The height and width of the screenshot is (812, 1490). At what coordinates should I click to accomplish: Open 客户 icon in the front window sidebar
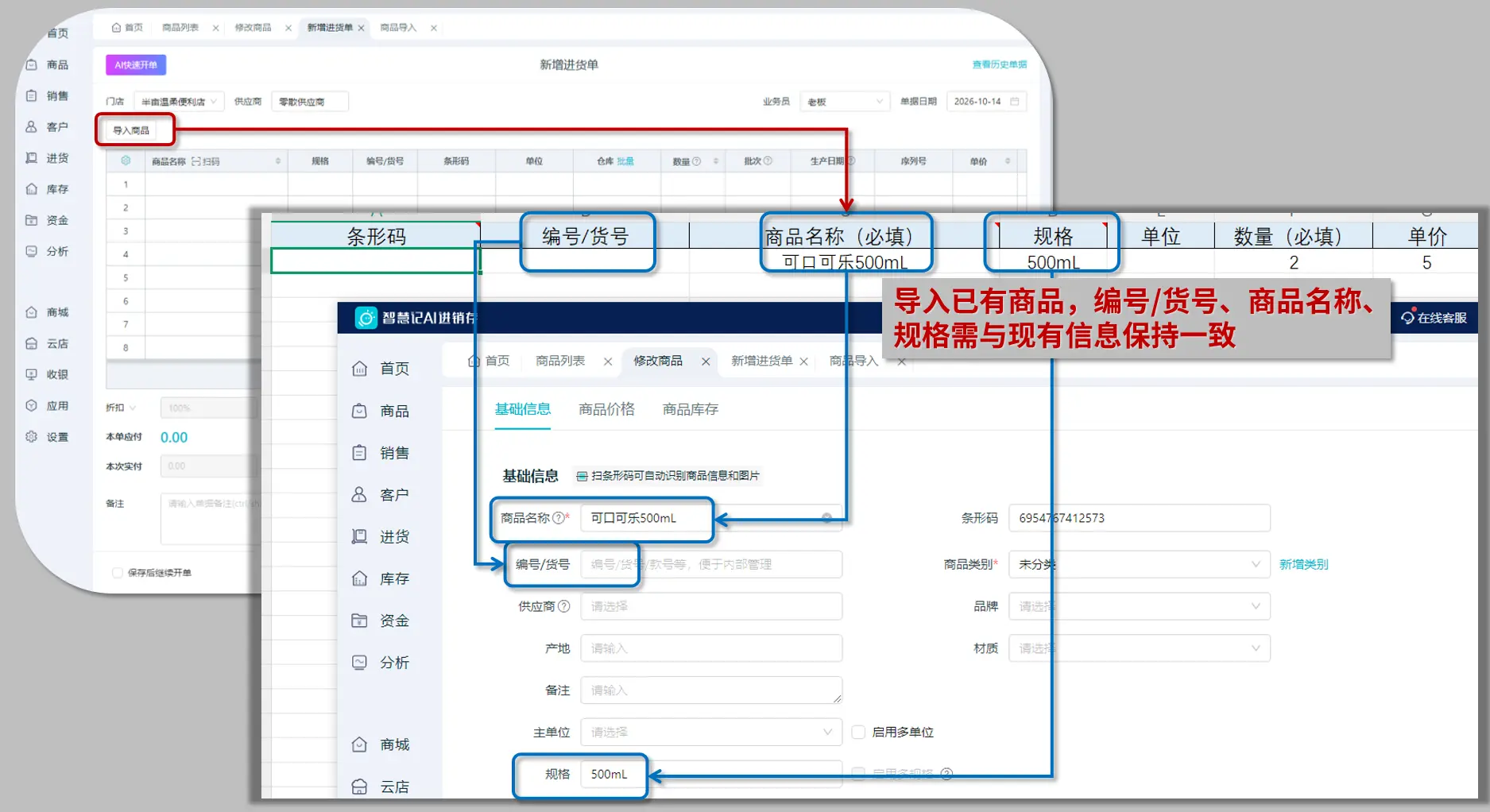pos(359,494)
